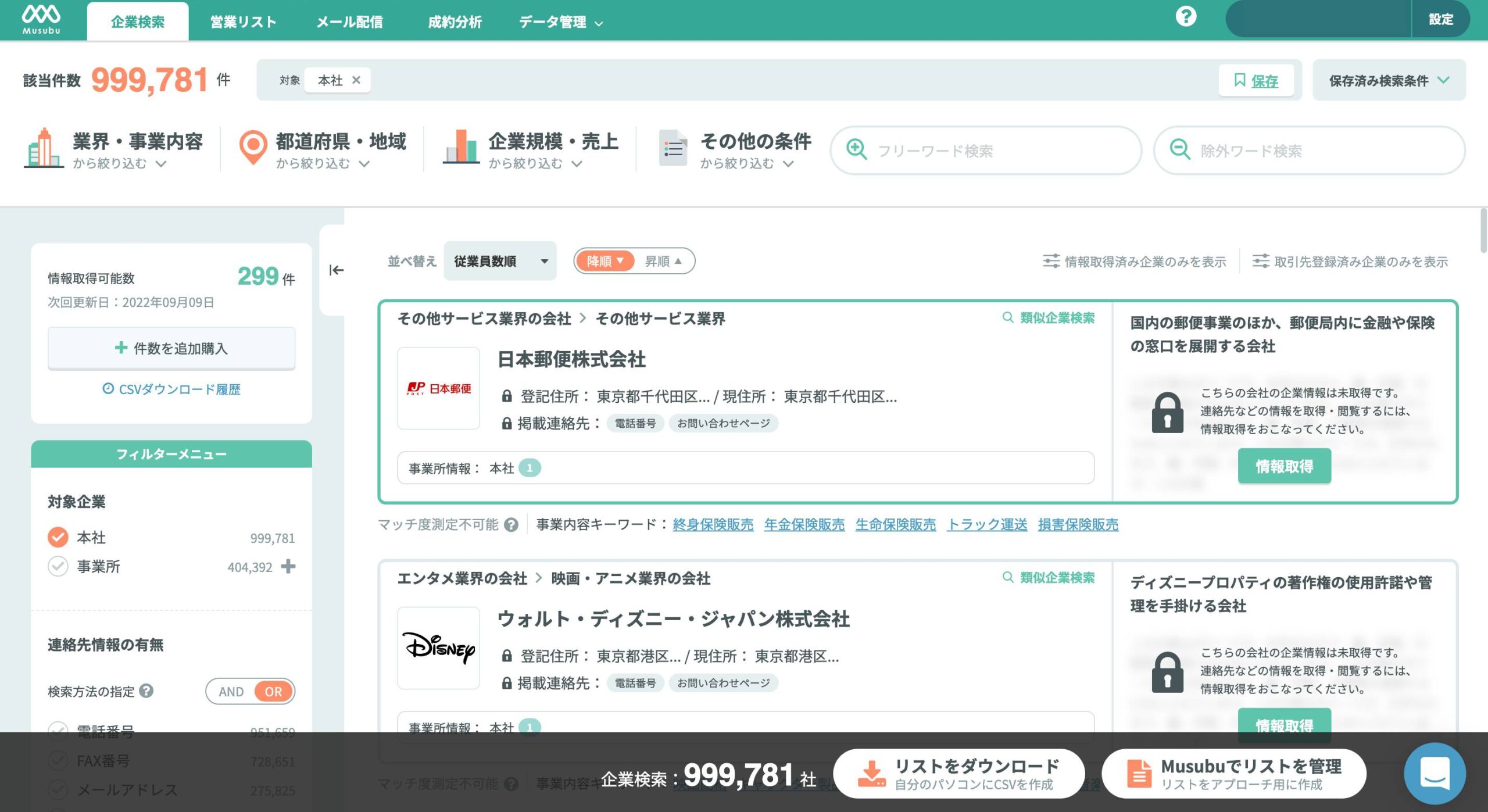The height and width of the screenshot is (812, 1488).
Task: Click the free word search magnifier icon
Action: click(857, 149)
